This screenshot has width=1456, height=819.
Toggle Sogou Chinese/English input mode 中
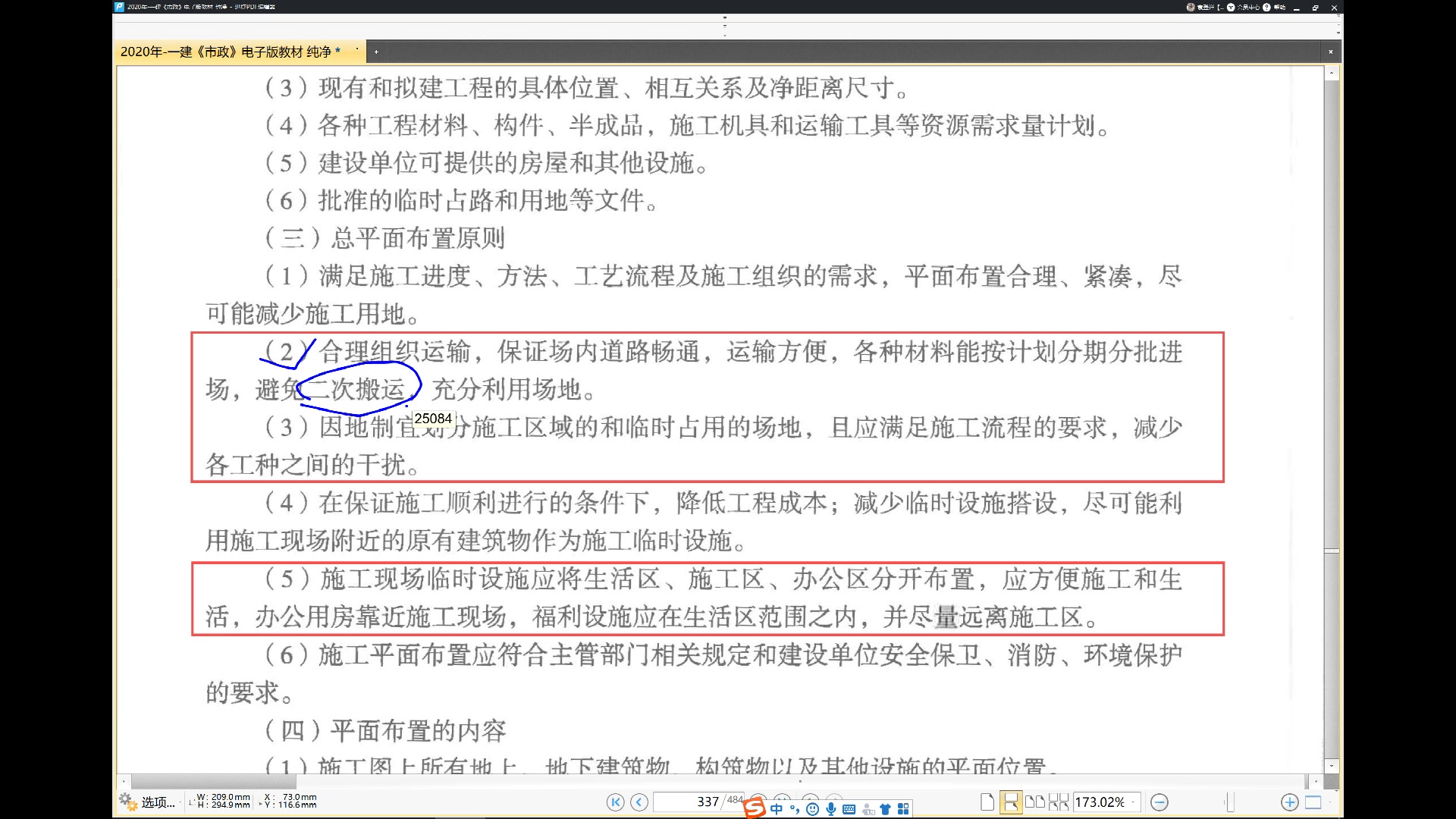click(x=777, y=809)
